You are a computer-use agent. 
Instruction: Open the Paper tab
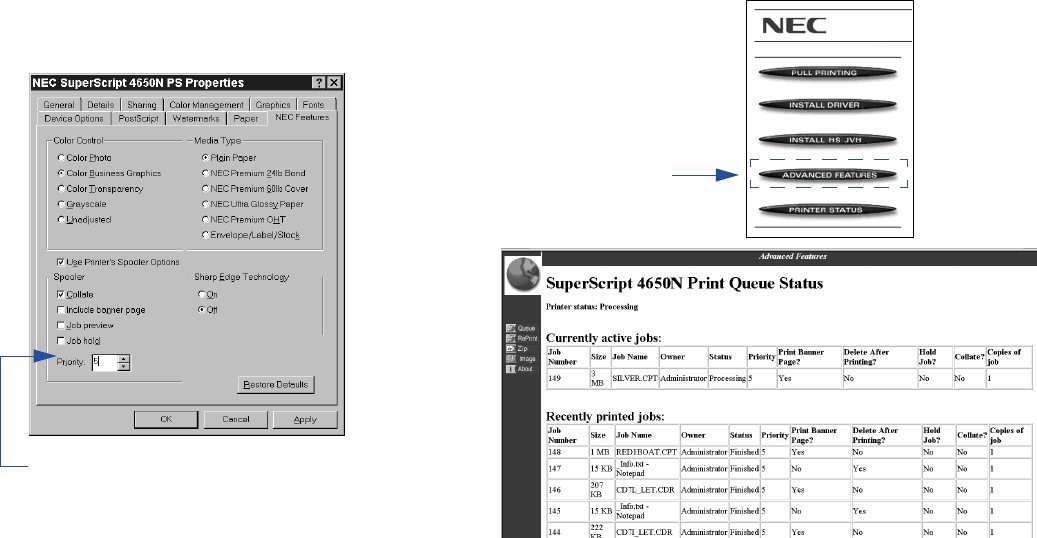pyautogui.click(x=246, y=118)
